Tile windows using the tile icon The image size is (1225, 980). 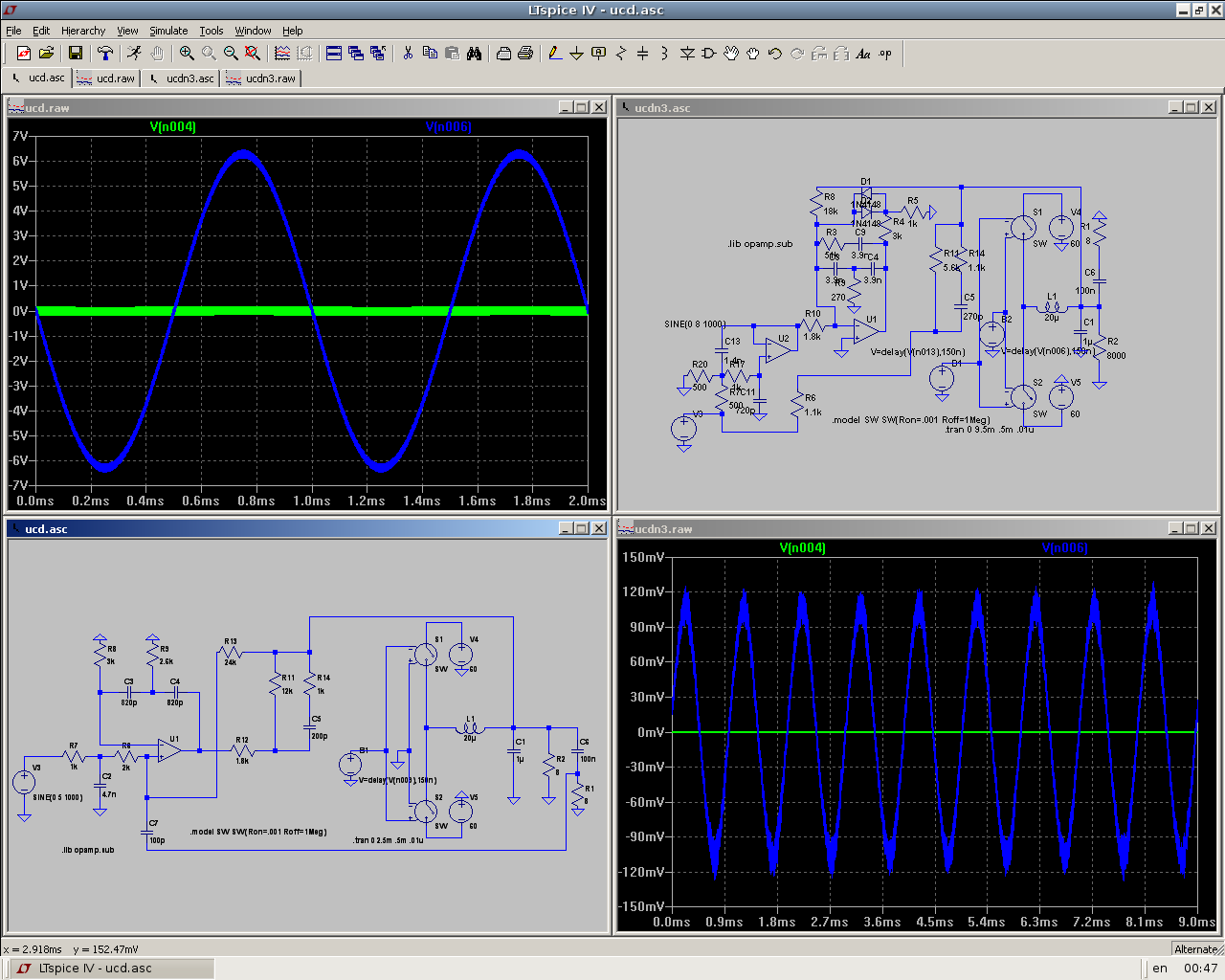click(x=334, y=54)
